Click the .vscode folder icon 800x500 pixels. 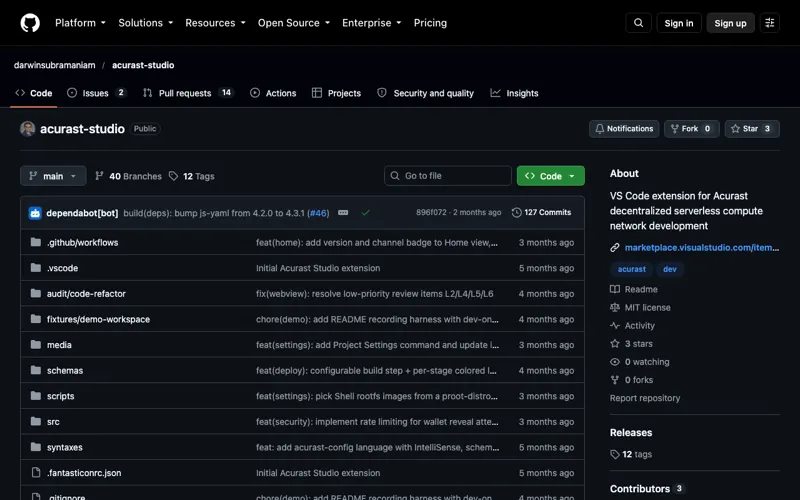click(x=36, y=267)
